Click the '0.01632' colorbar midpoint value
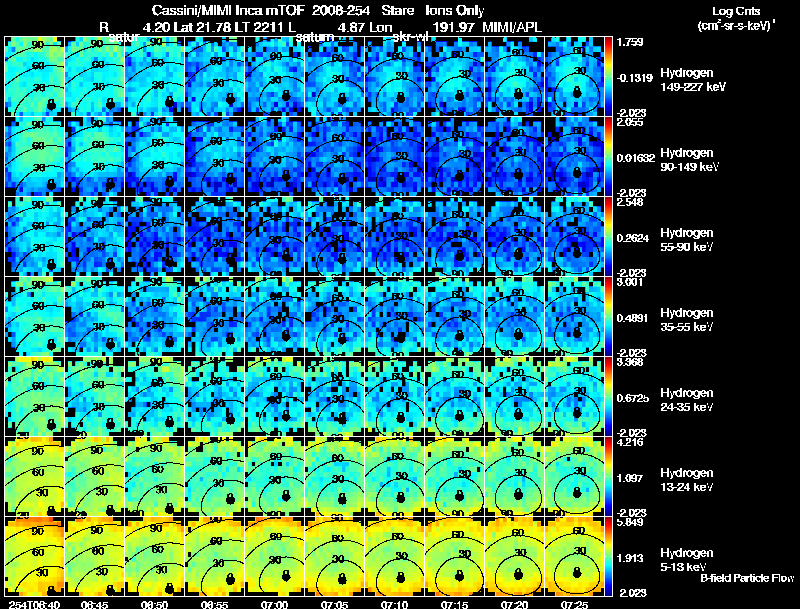The width and height of the screenshot is (800, 609). [636, 158]
